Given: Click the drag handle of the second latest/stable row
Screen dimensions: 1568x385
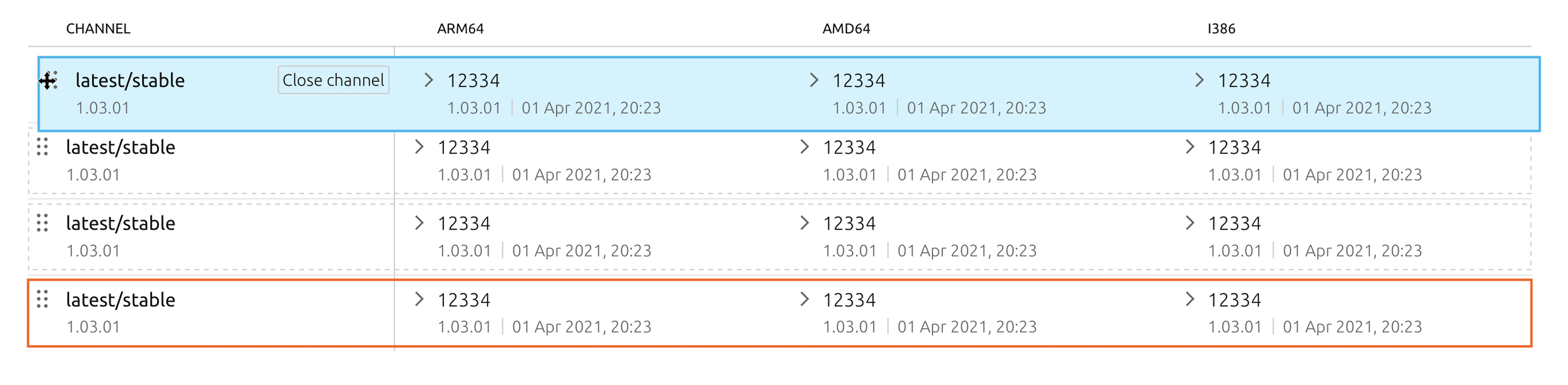Looking at the screenshot, I should 42,147.
